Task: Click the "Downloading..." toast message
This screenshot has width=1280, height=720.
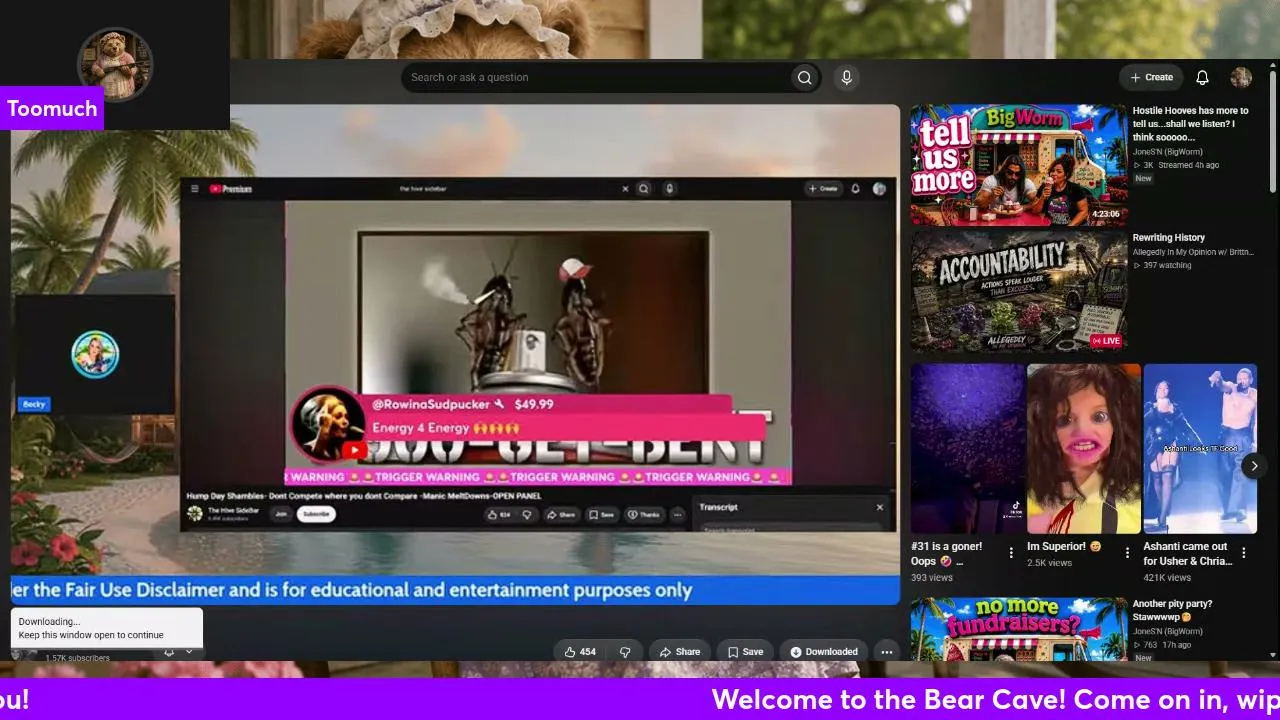Action: point(107,628)
